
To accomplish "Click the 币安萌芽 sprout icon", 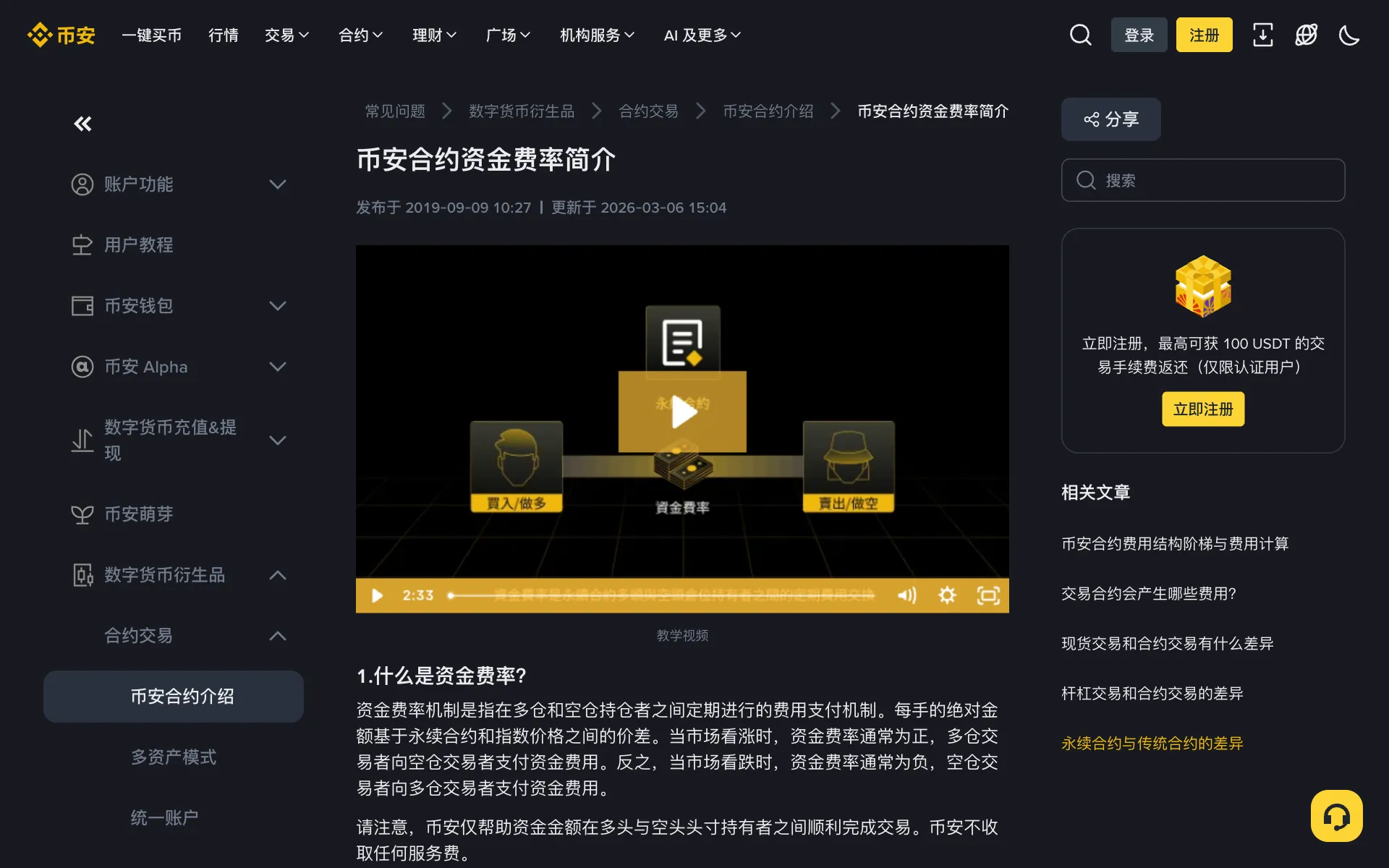I will tap(82, 514).
